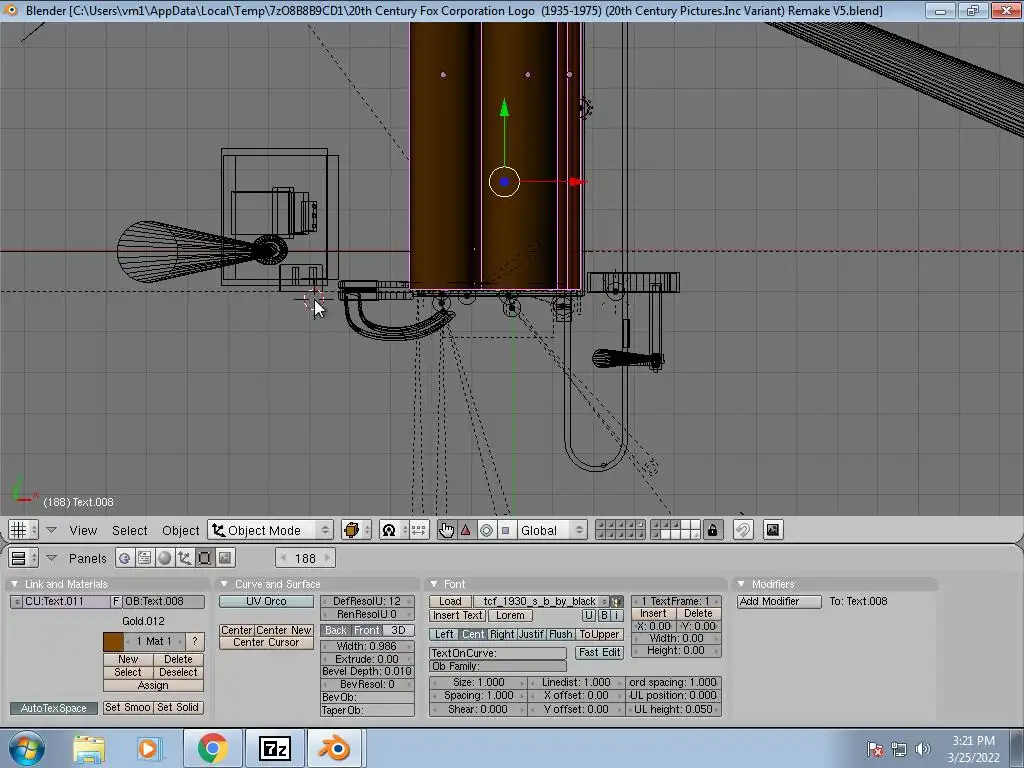Click the '?' material info button
Viewport: 1024px width, 768px height.
pyautogui.click(x=195, y=641)
